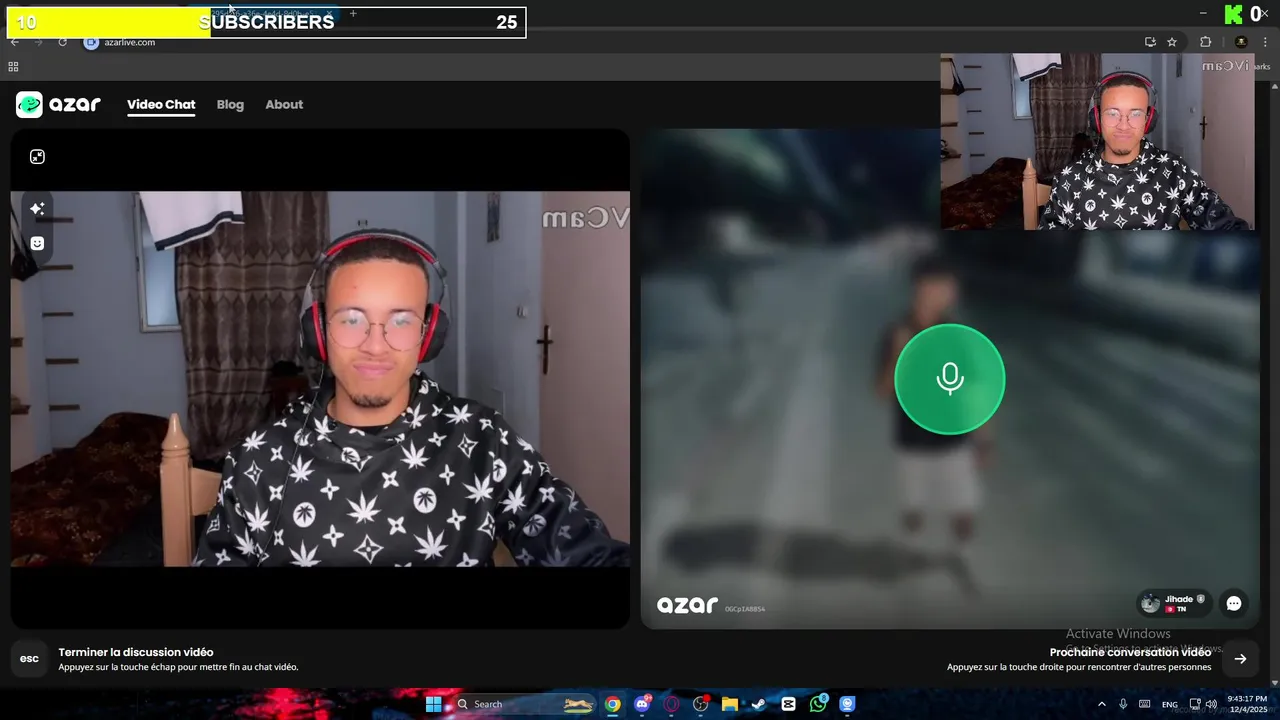This screenshot has width=1280, height=720.
Task: Click the next video chat arrow button
Action: (x=1240, y=659)
